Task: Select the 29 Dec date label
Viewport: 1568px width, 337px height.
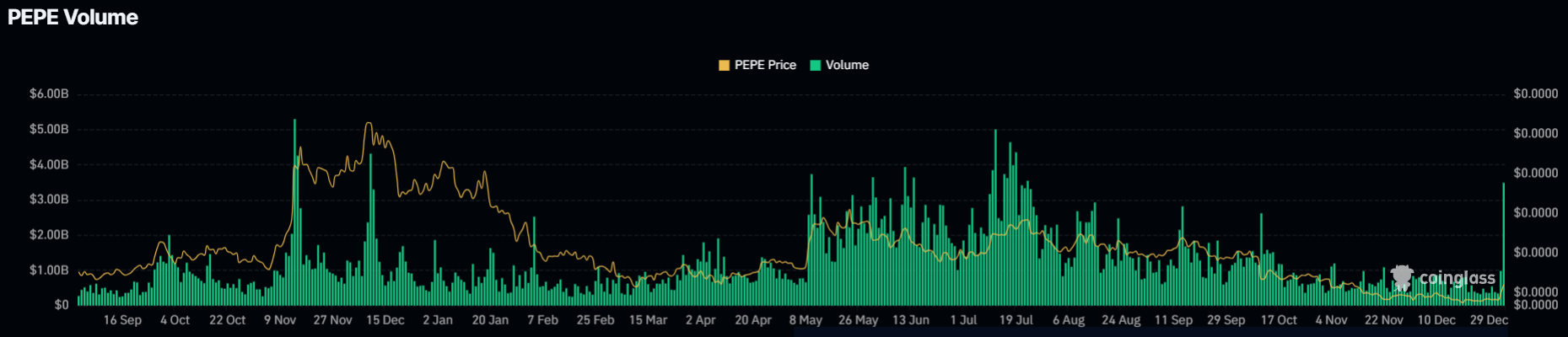Action: 1489,320
